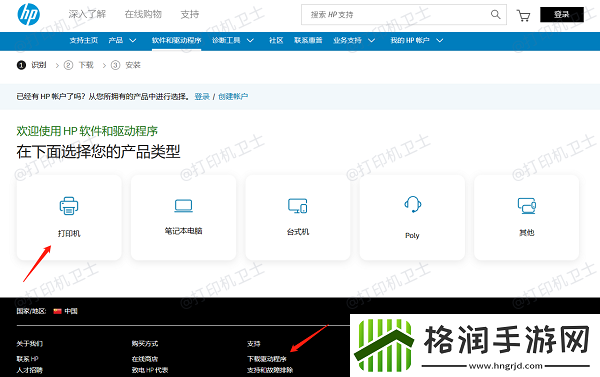The image size is (600, 377).
Task: Open footer link 支持和故障排除
Action: [270, 370]
